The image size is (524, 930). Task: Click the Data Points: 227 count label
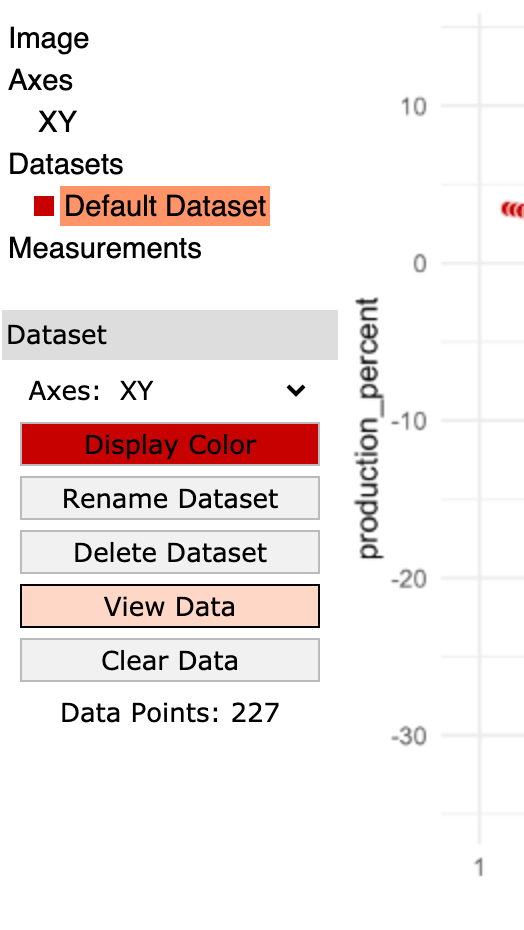point(170,712)
